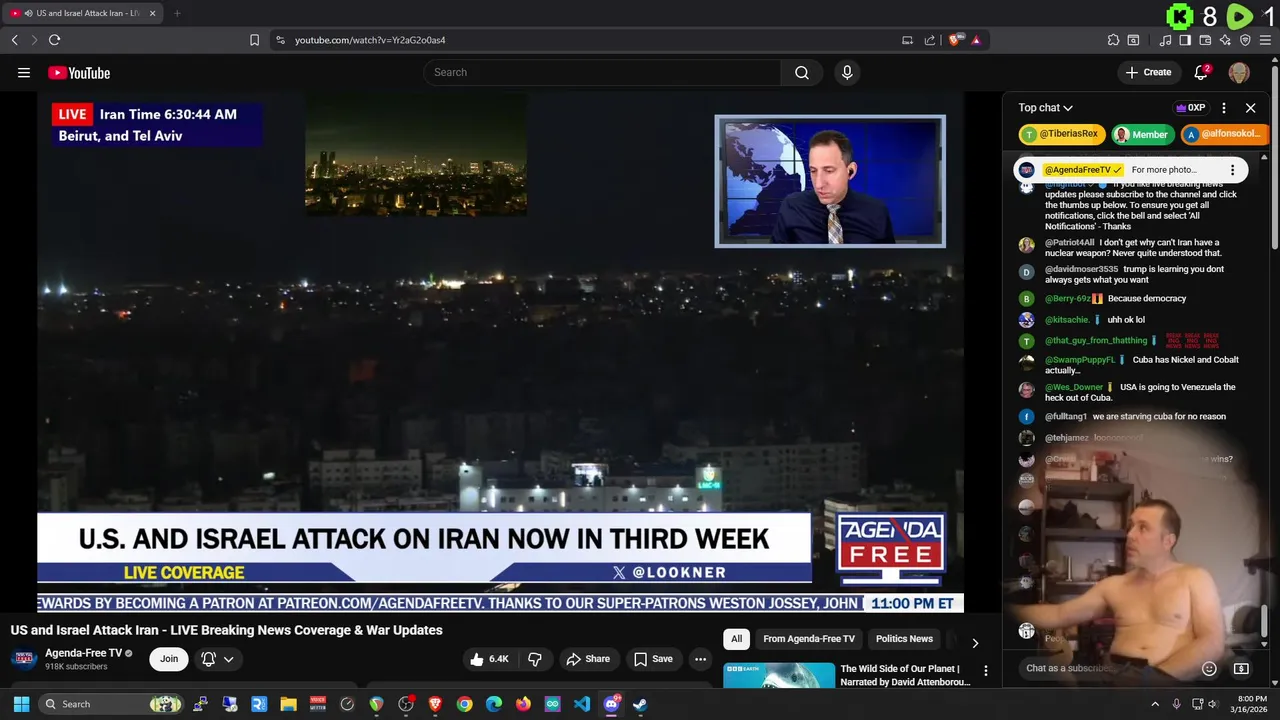This screenshot has height=720, width=1280.
Task: Click the @SwampPuppyFL chat username
Action: 1079,360
